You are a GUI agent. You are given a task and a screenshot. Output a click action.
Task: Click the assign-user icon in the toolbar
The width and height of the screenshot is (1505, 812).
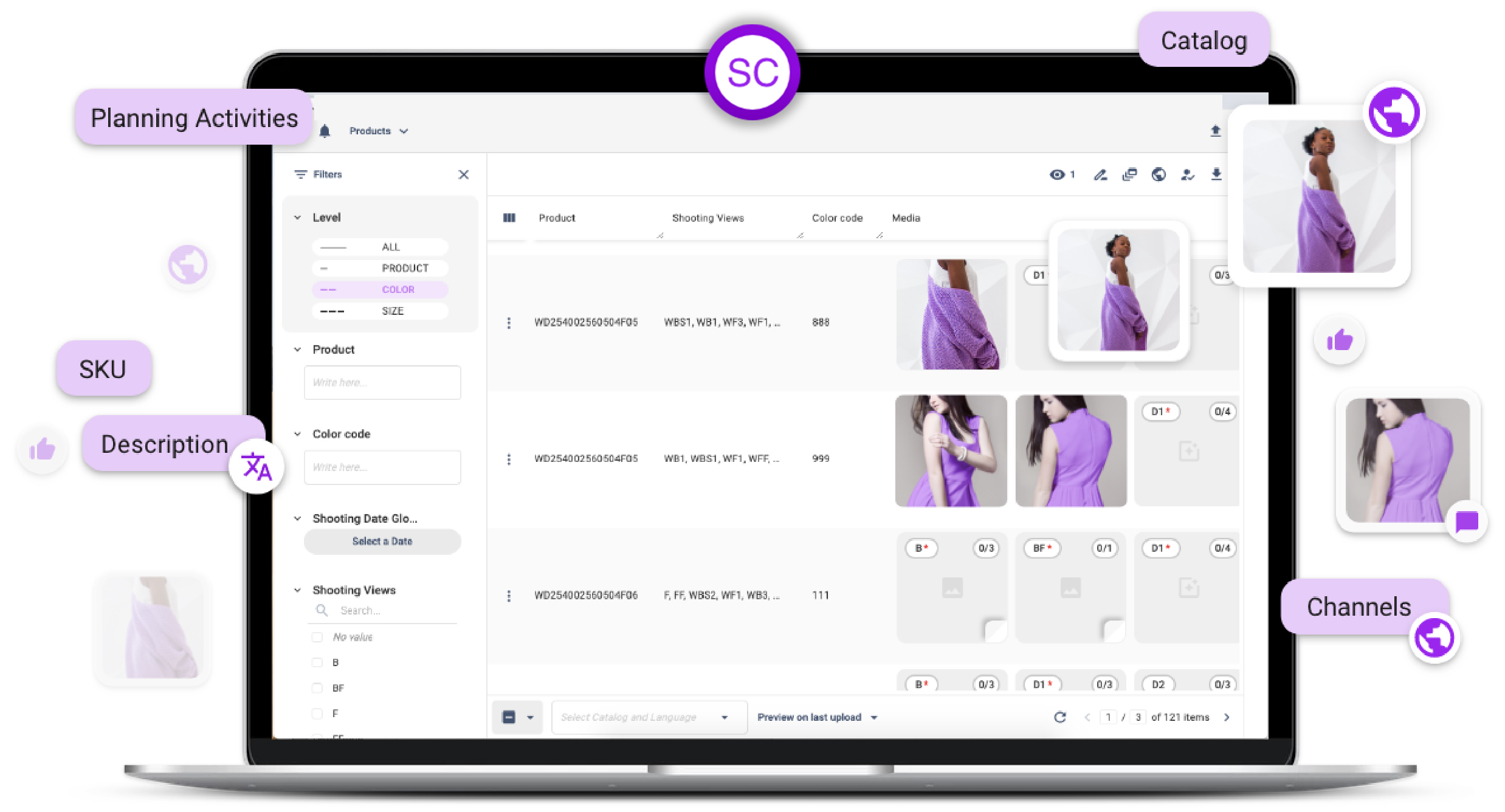(x=1186, y=174)
